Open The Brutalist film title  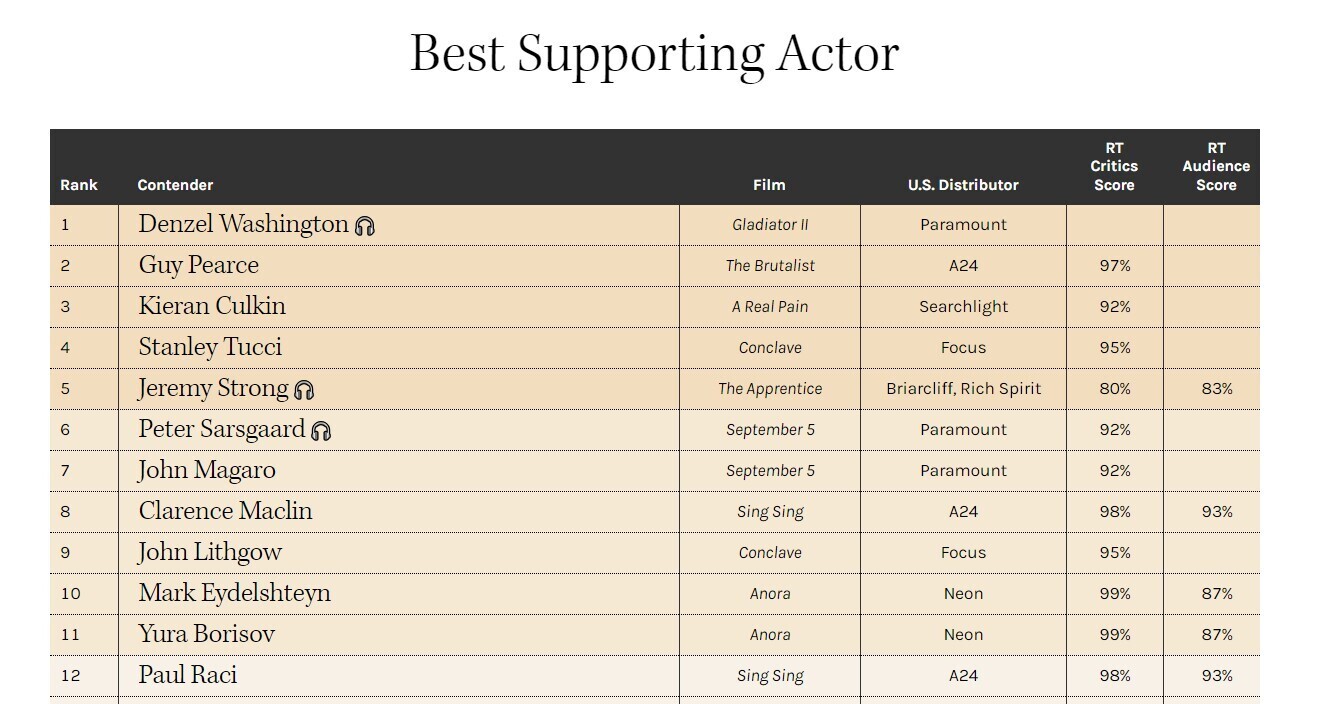tap(770, 266)
